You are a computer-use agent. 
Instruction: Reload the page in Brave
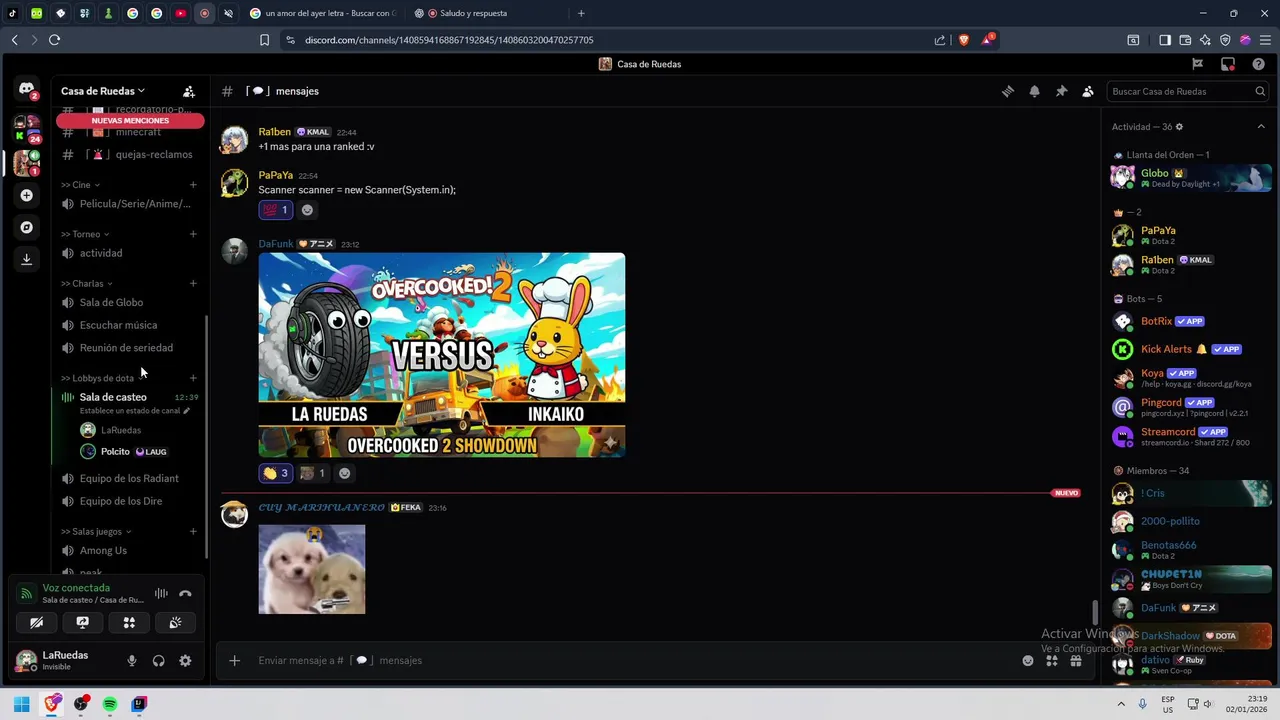pyautogui.click(x=54, y=40)
